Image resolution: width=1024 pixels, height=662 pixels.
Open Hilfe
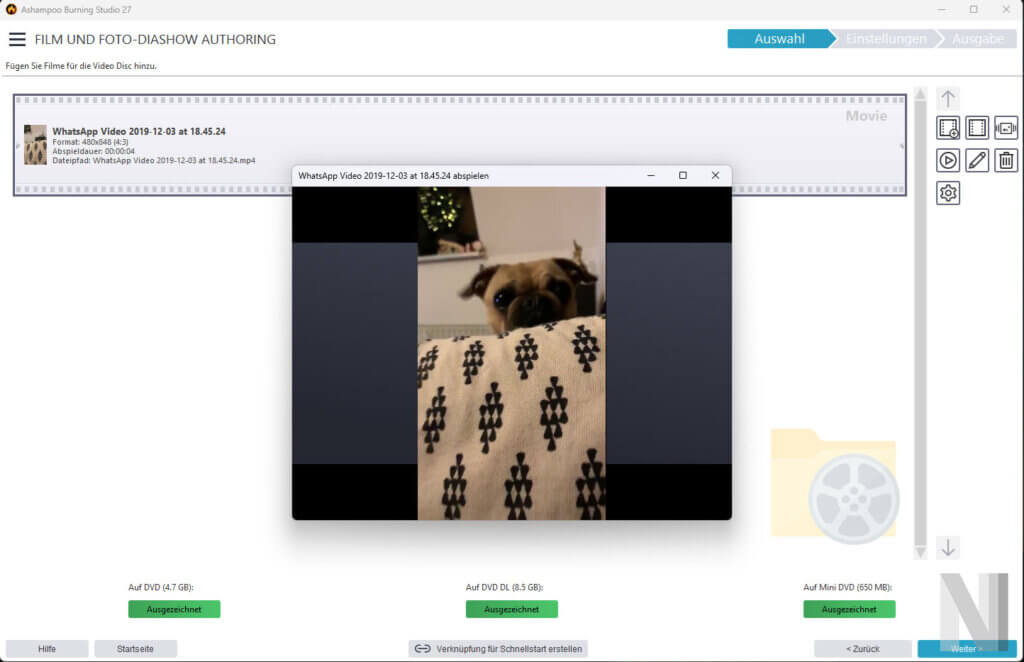[x=46, y=648]
